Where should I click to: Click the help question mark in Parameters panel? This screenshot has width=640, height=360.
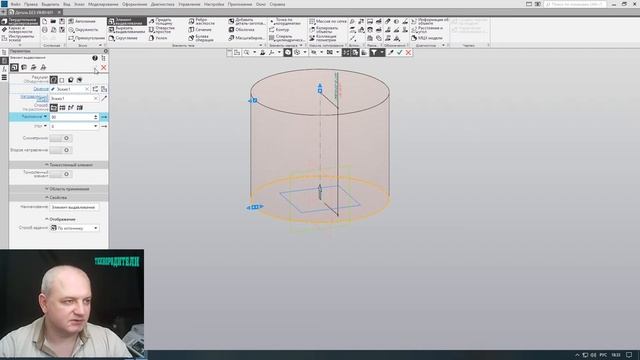pyautogui.click(x=95, y=58)
